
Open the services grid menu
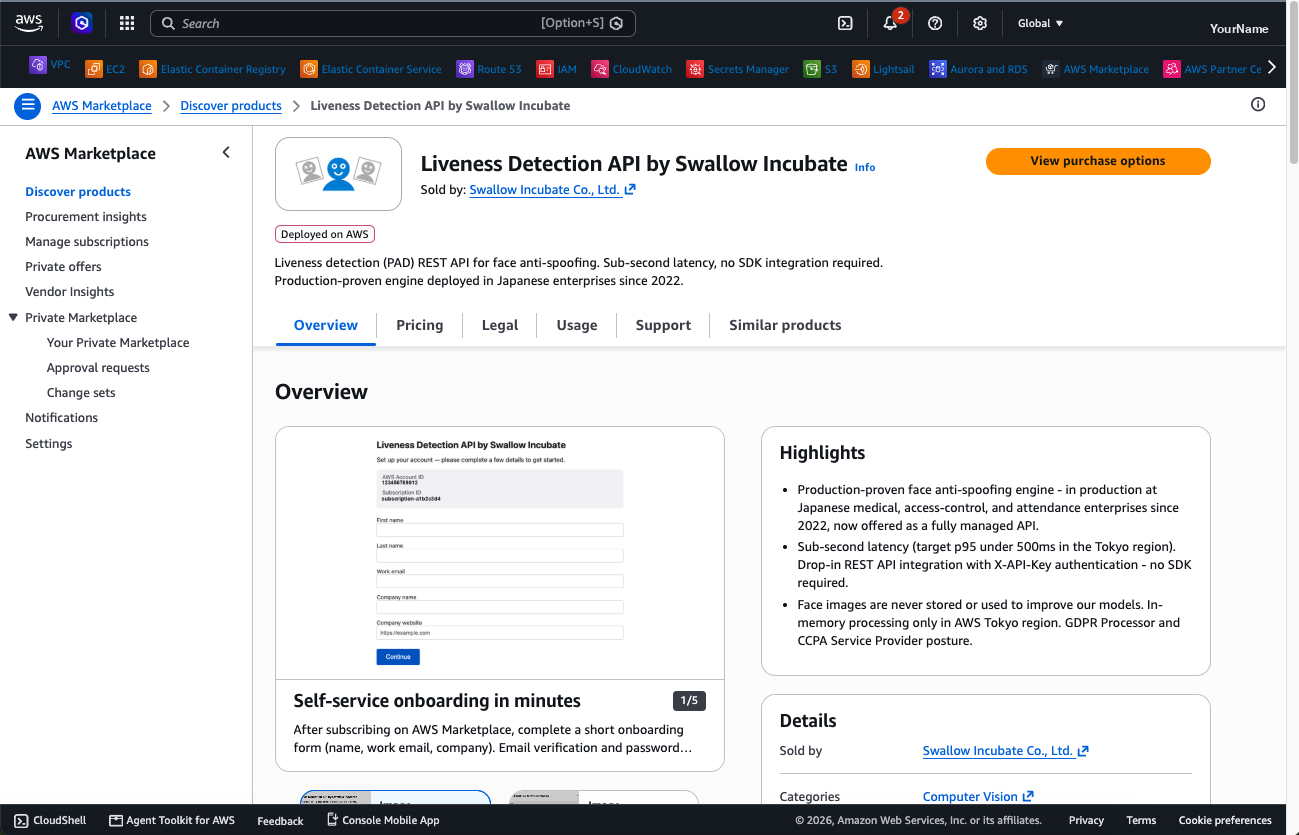pos(127,23)
